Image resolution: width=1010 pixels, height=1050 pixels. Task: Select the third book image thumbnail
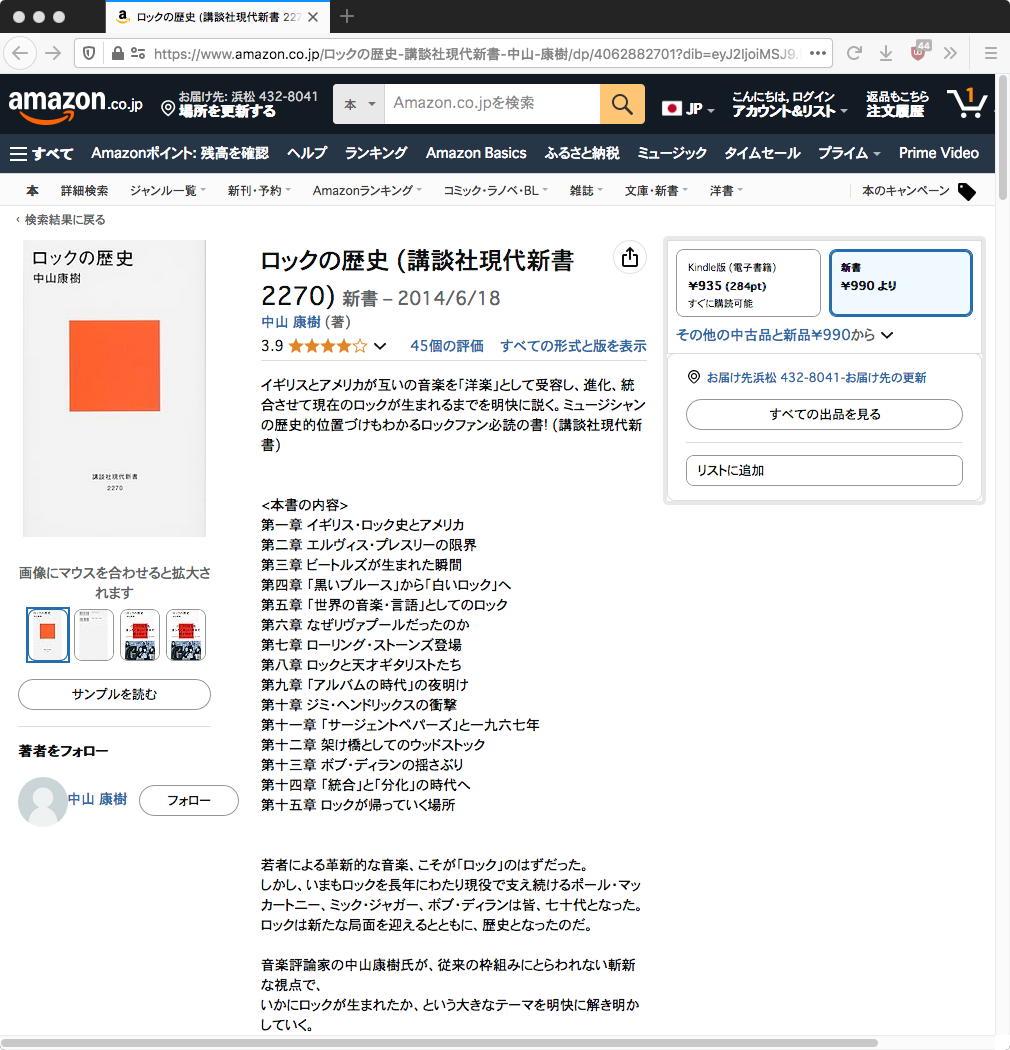pos(140,635)
